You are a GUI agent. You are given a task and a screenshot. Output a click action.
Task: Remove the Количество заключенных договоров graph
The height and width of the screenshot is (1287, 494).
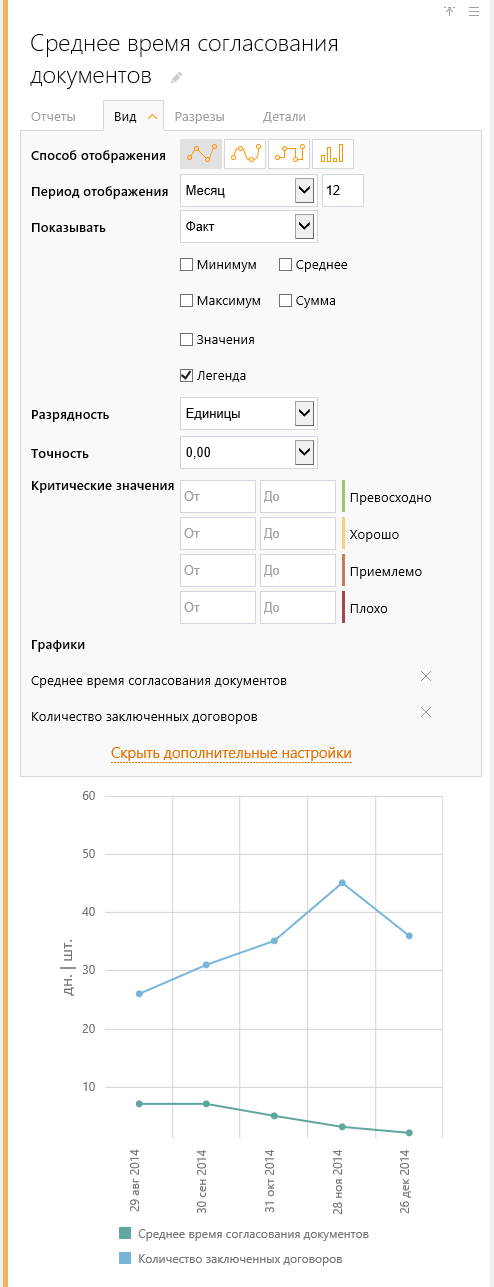tap(426, 712)
